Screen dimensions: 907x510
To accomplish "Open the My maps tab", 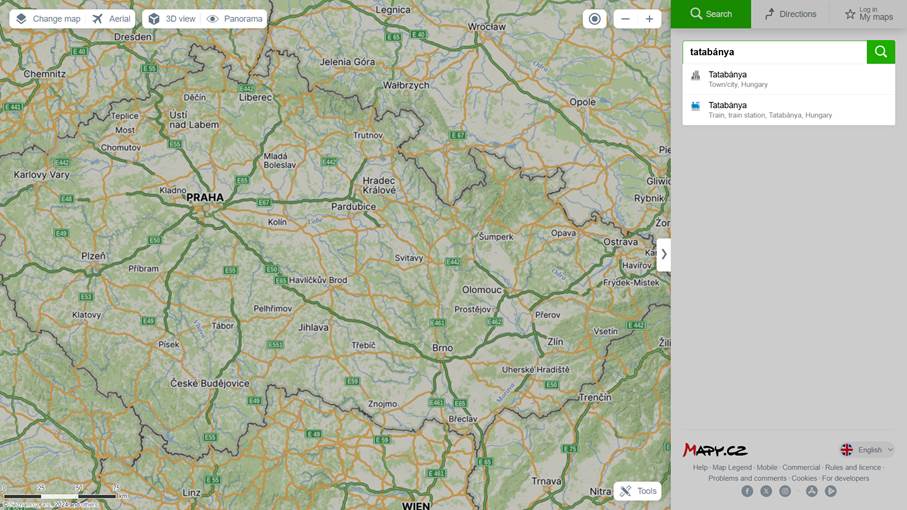I will point(868,14).
